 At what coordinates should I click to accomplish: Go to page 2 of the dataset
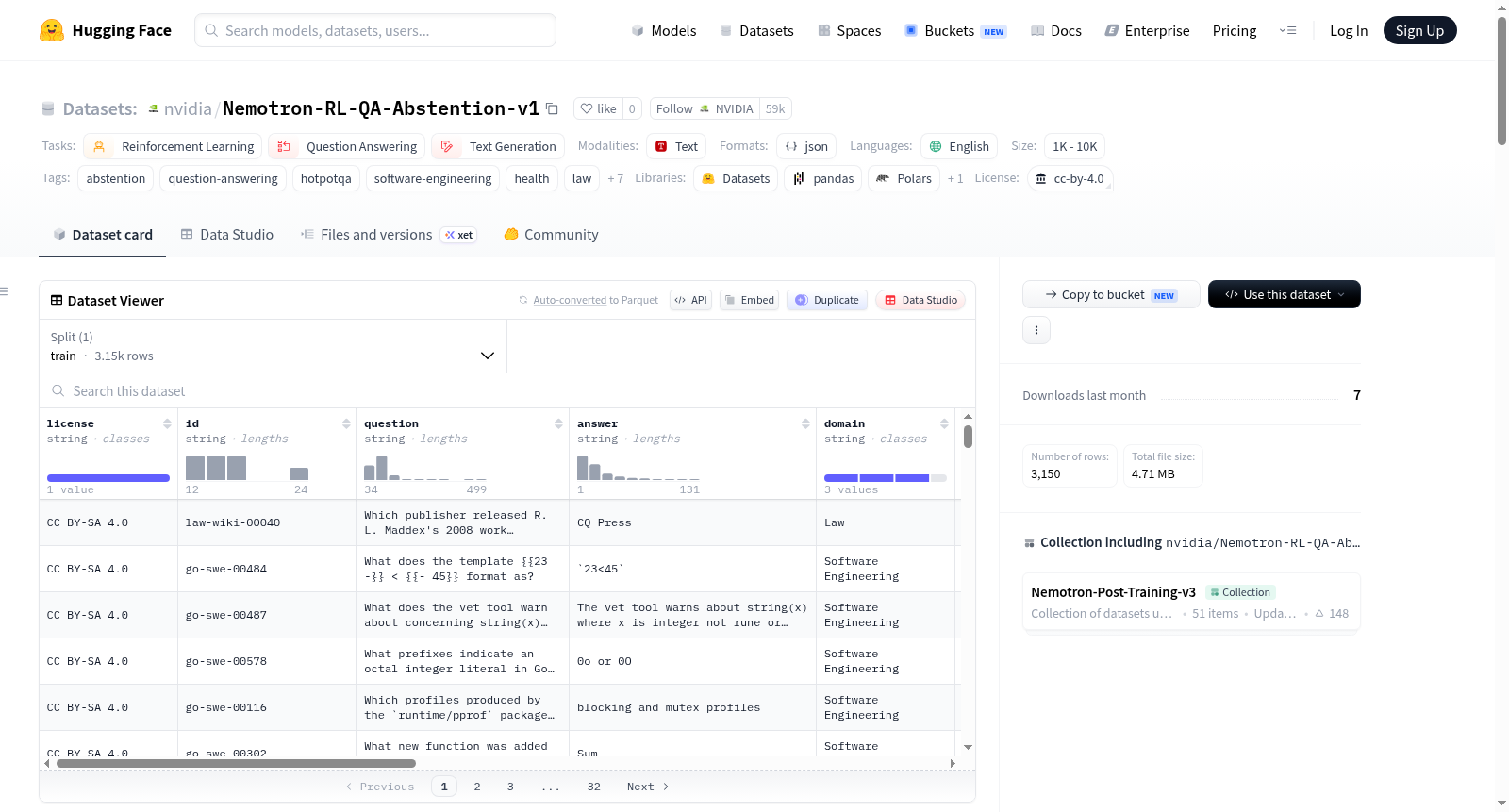(x=477, y=787)
